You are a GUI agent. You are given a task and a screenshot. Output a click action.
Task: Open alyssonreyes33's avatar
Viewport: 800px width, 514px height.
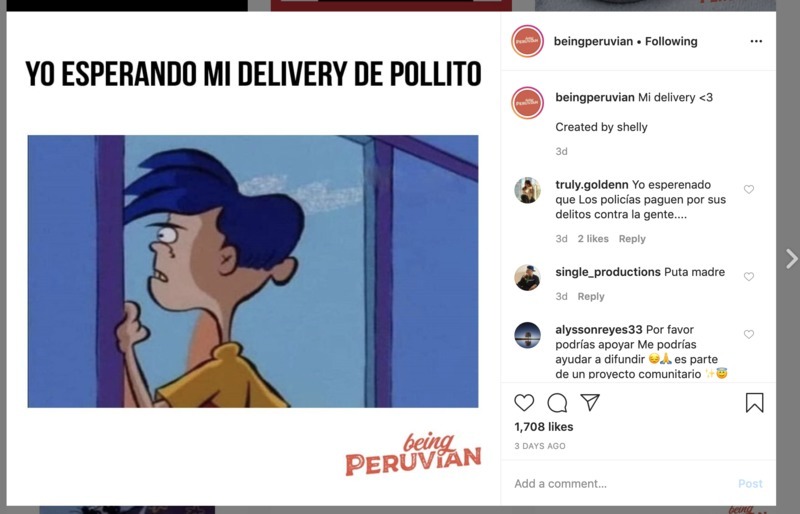click(527, 335)
